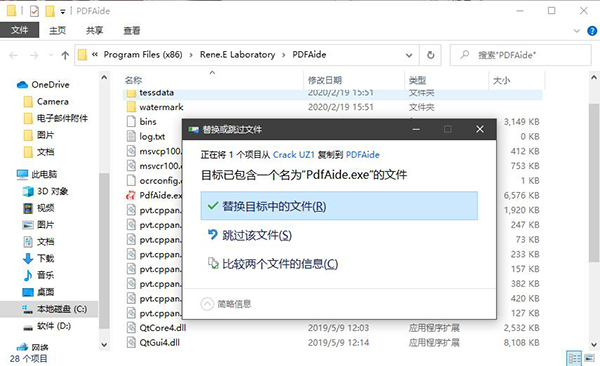Click the search PDFAide input box

click(x=520, y=55)
